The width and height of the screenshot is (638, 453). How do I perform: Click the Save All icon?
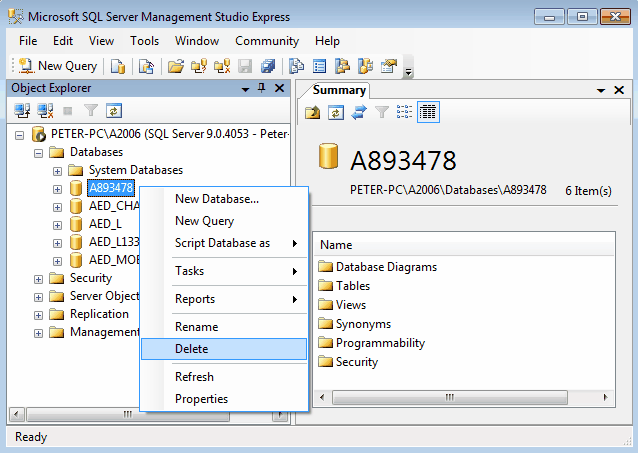coord(268,66)
